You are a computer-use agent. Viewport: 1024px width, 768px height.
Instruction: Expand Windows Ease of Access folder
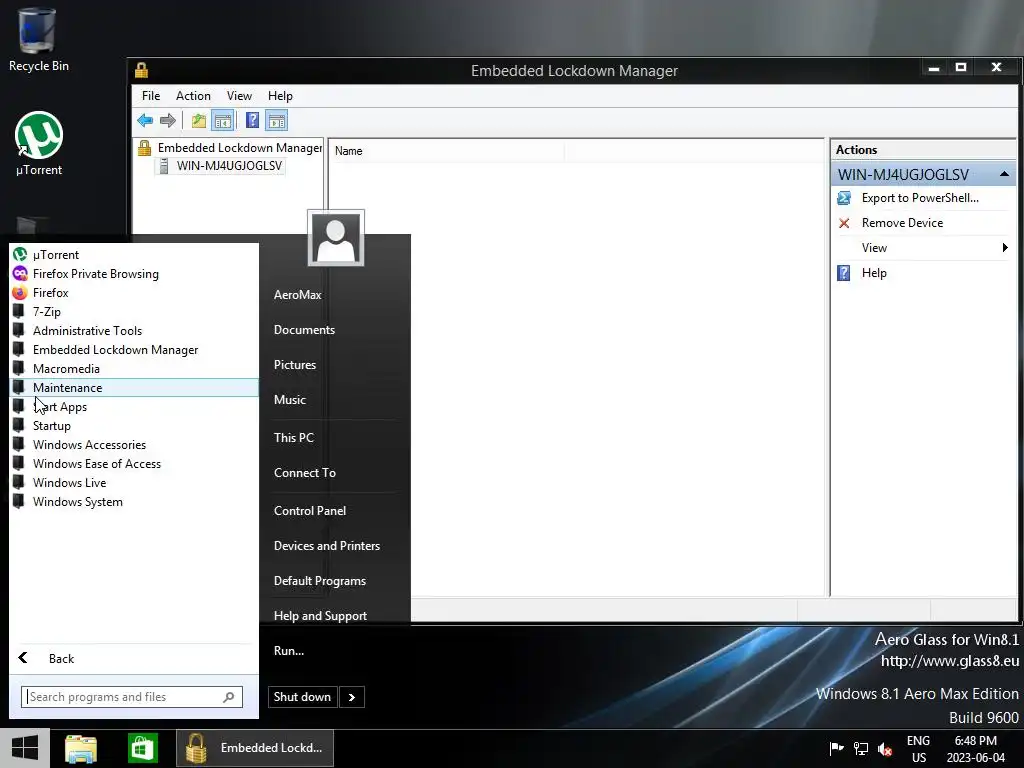click(134, 464)
